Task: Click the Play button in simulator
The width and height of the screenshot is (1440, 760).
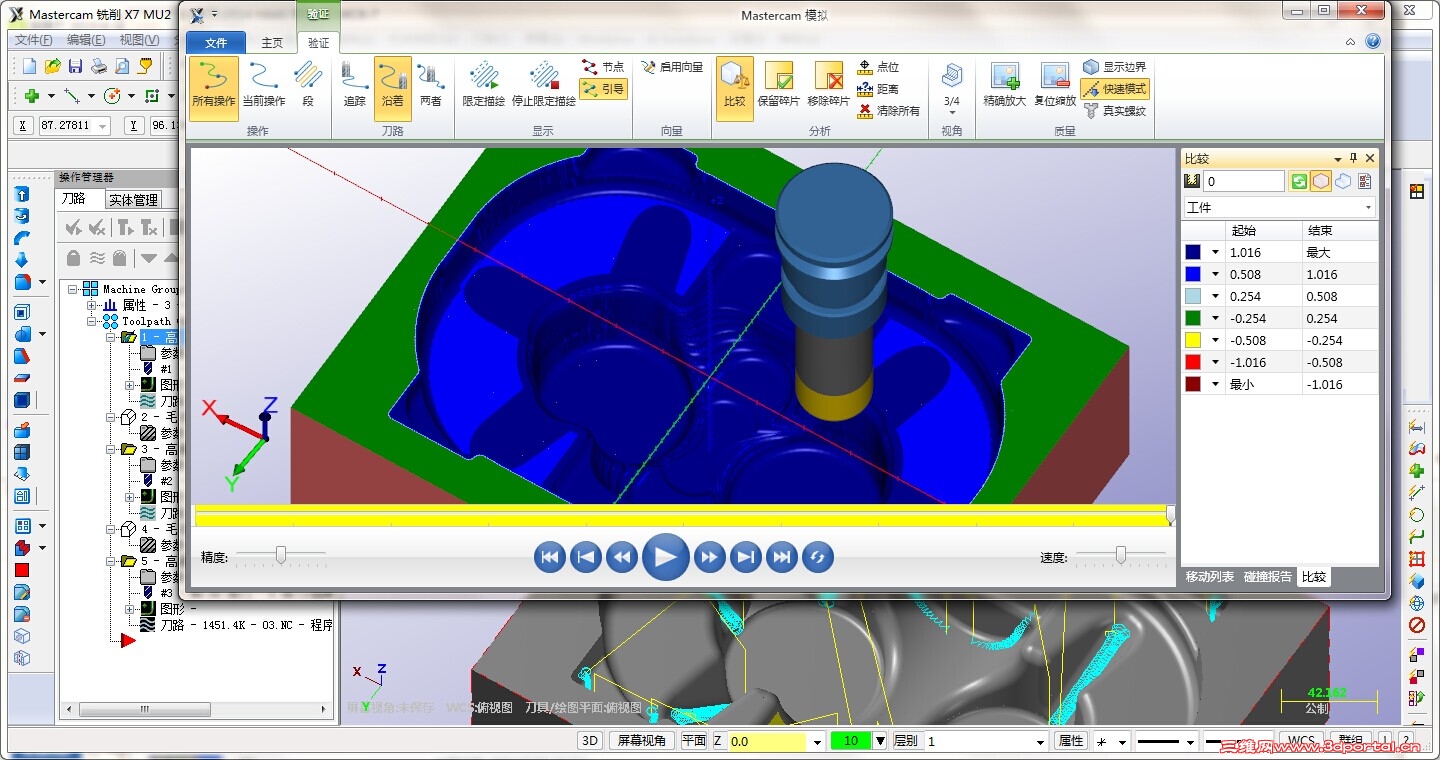Action: 665,557
